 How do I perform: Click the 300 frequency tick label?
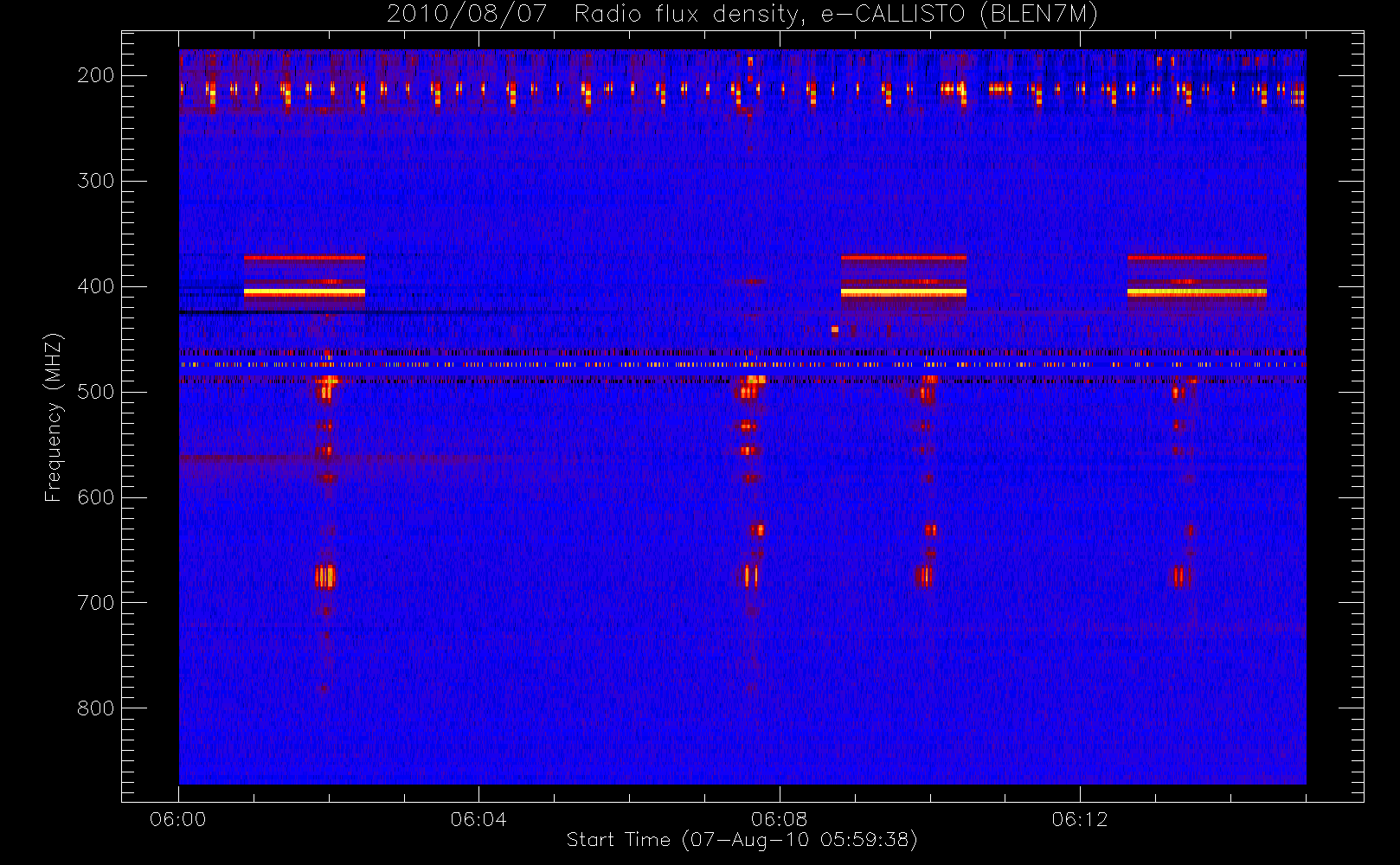(x=96, y=181)
